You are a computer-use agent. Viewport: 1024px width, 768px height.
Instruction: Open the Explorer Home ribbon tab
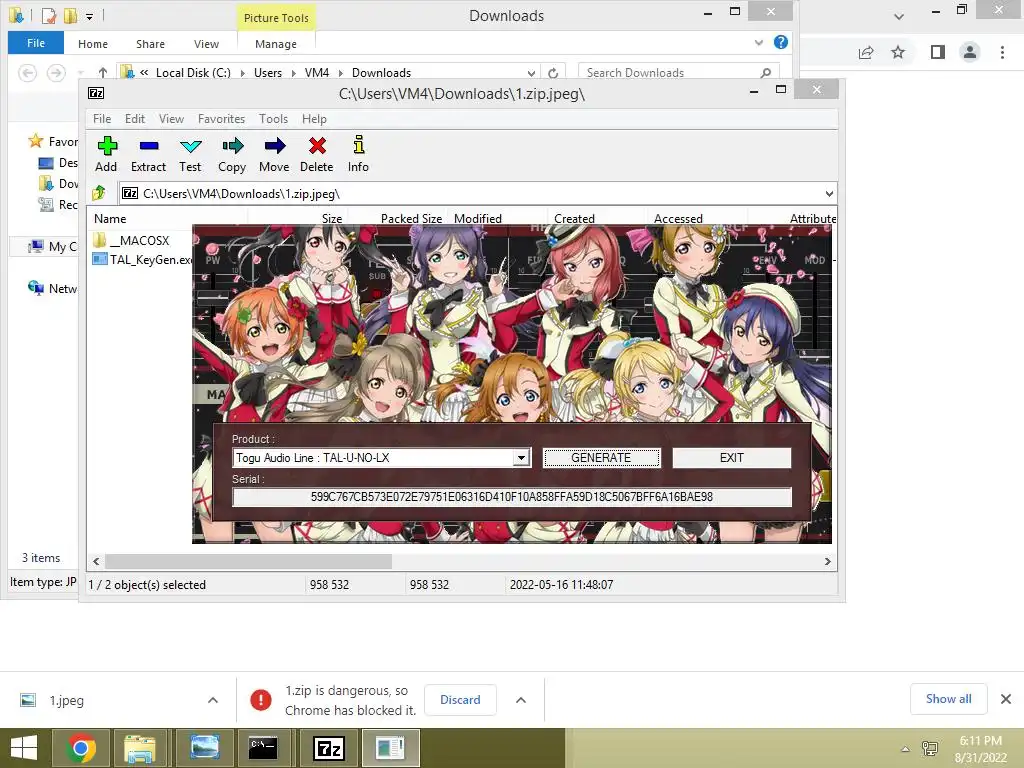[x=93, y=44]
